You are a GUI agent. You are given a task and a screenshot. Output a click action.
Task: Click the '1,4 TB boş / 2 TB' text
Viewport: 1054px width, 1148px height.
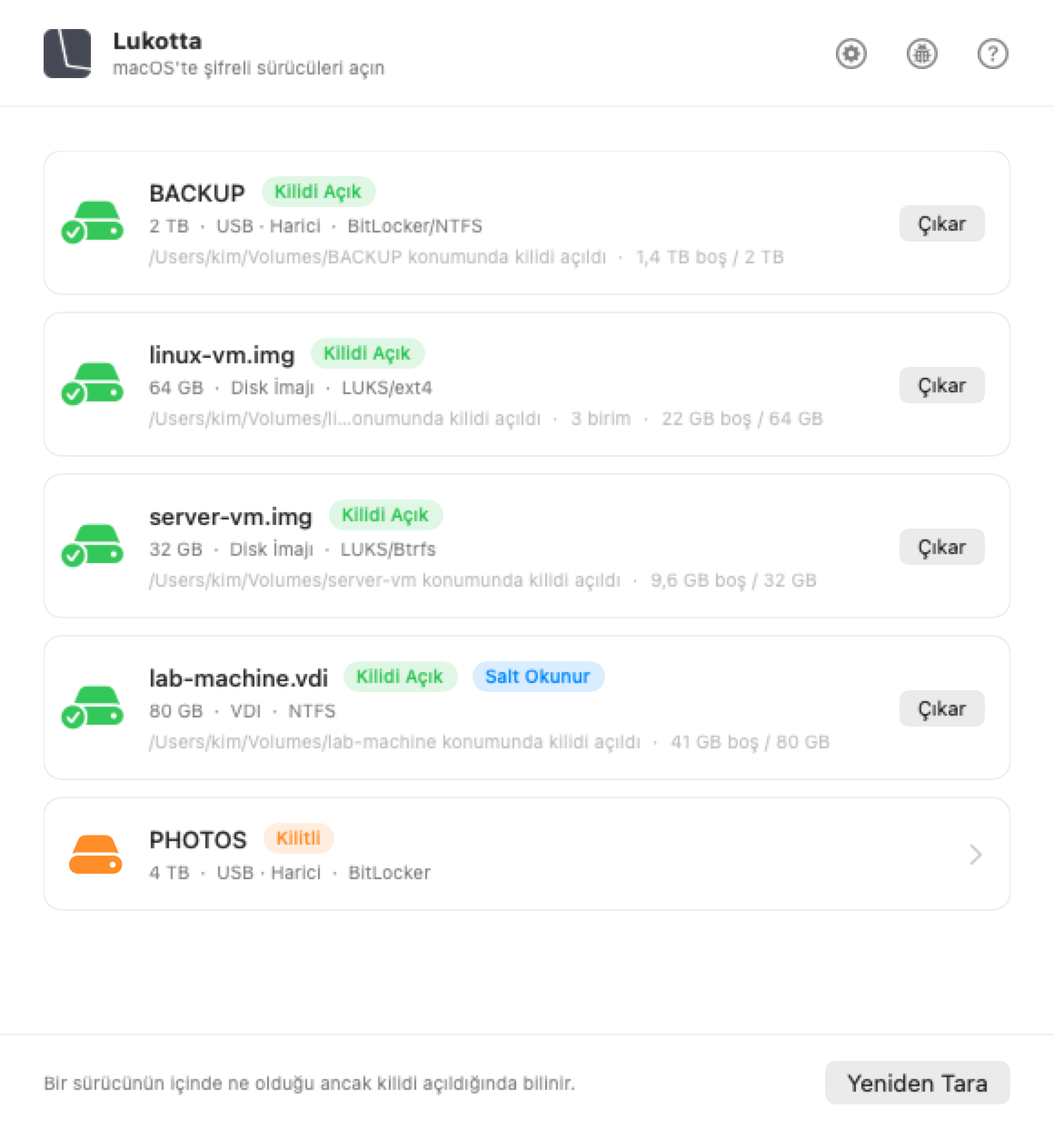click(710, 257)
